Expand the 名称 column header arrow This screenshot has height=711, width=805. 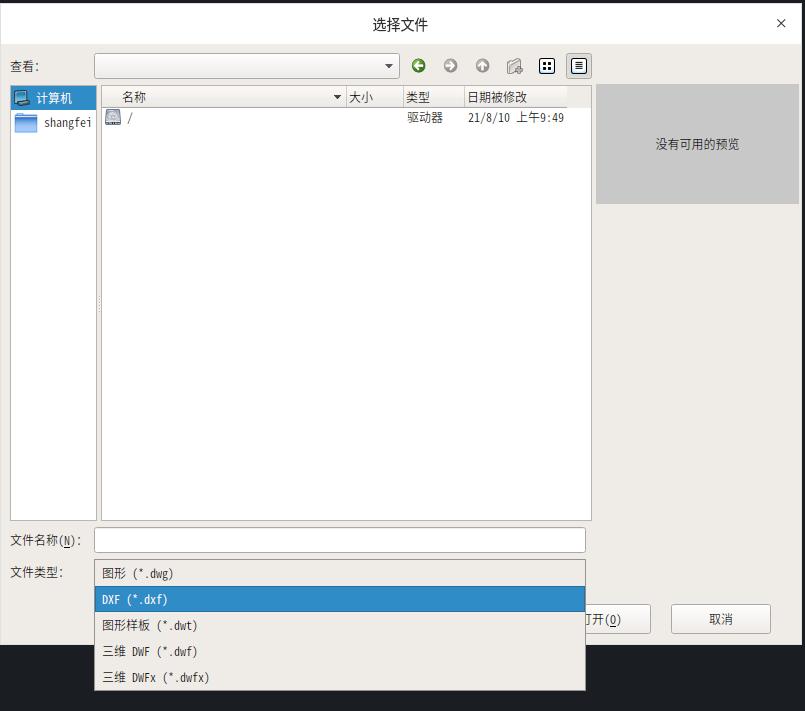[x=338, y=97]
